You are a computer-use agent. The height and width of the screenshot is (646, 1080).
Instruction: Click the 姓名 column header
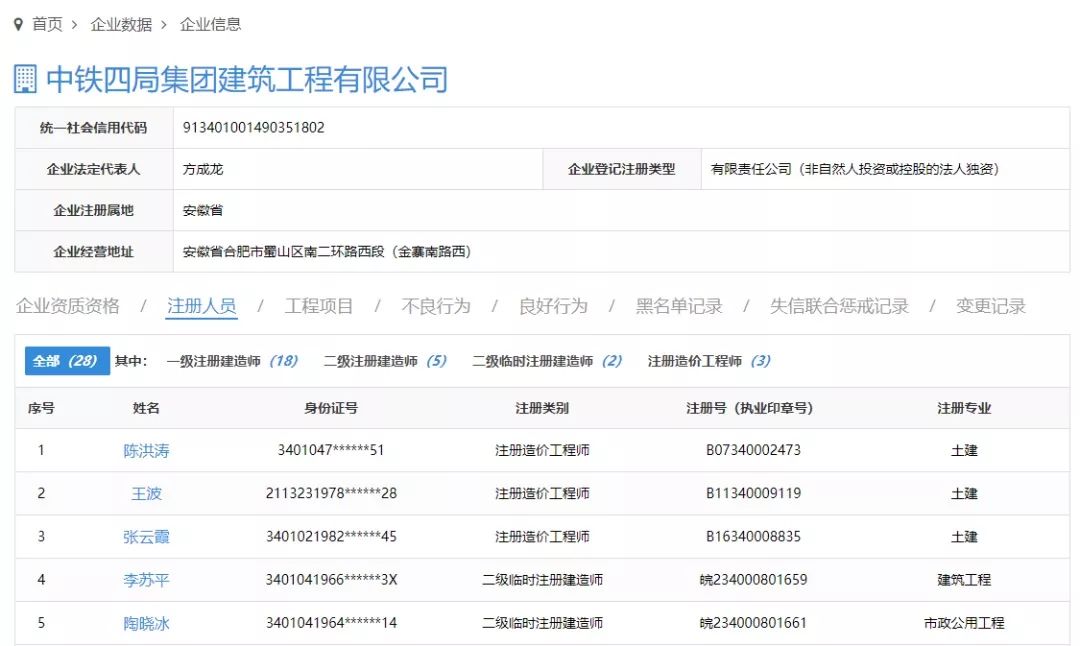tap(146, 408)
